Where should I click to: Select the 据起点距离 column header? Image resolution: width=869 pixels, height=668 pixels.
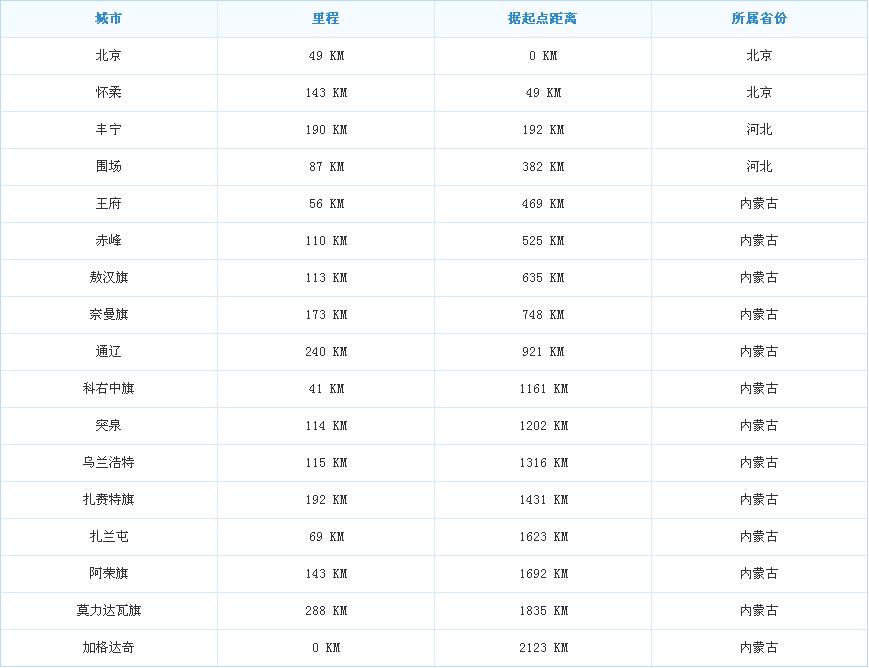pos(542,19)
